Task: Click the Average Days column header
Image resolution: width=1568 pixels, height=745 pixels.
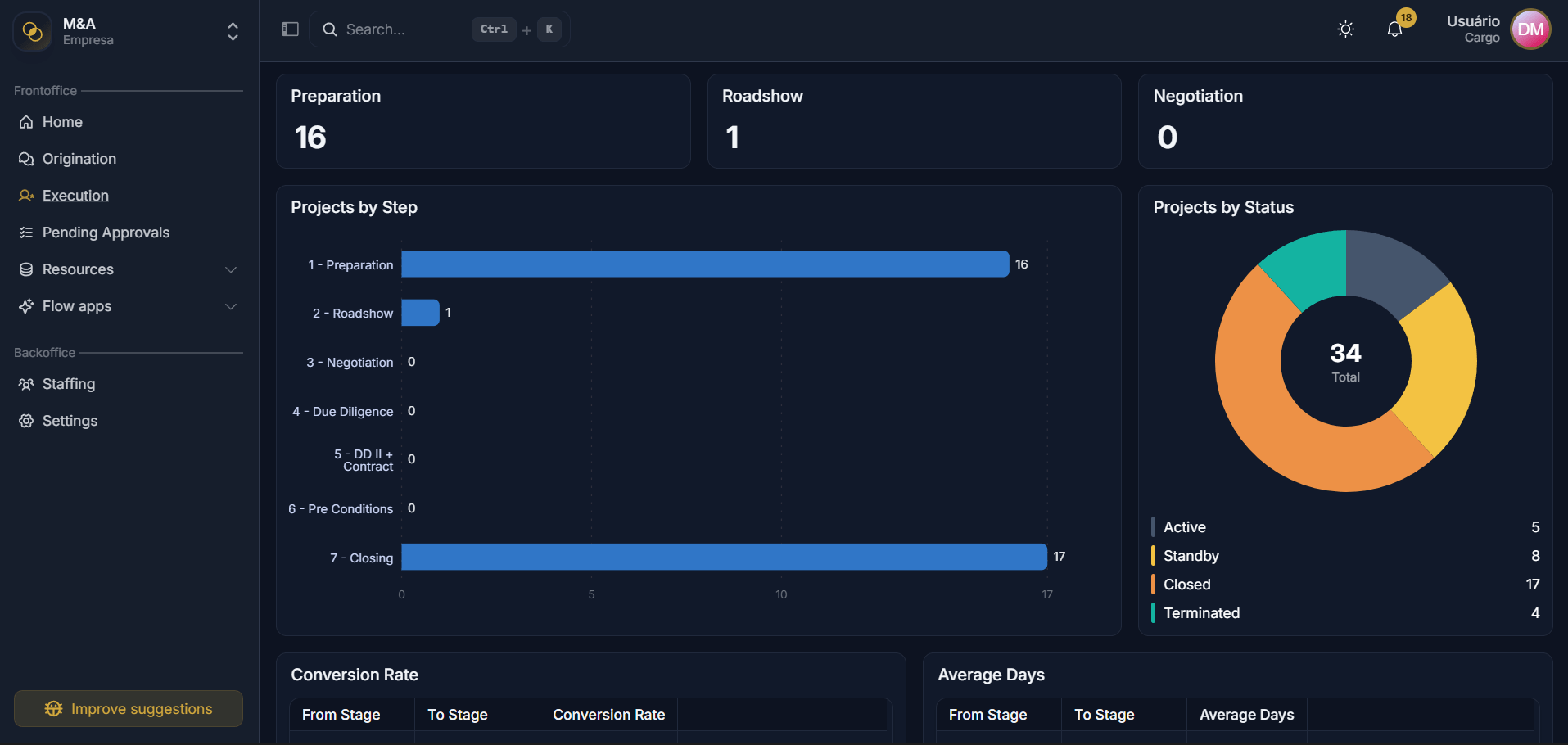Action: click(1246, 715)
